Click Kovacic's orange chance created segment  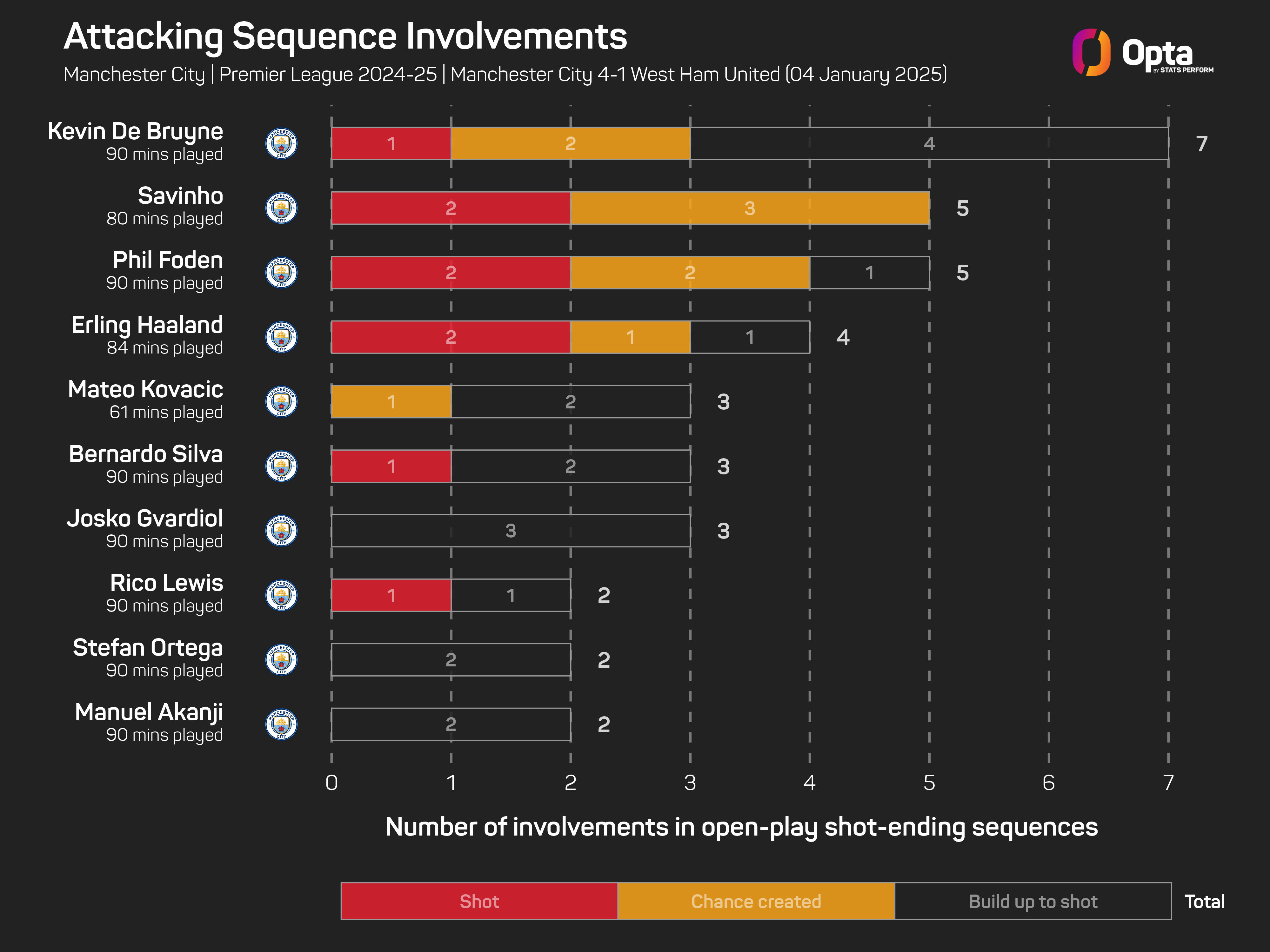391,402
